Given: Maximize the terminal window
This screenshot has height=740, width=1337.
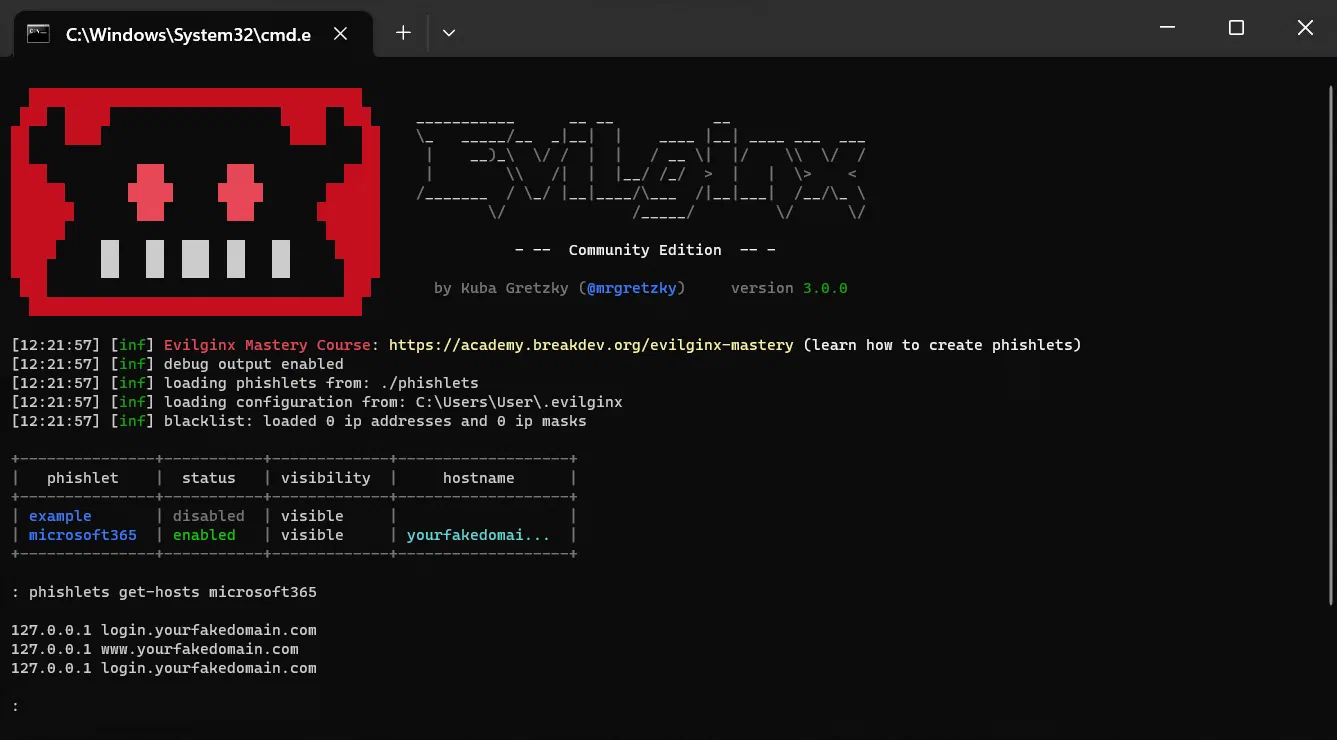Looking at the screenshot, I should click(x=1236, y=28).
